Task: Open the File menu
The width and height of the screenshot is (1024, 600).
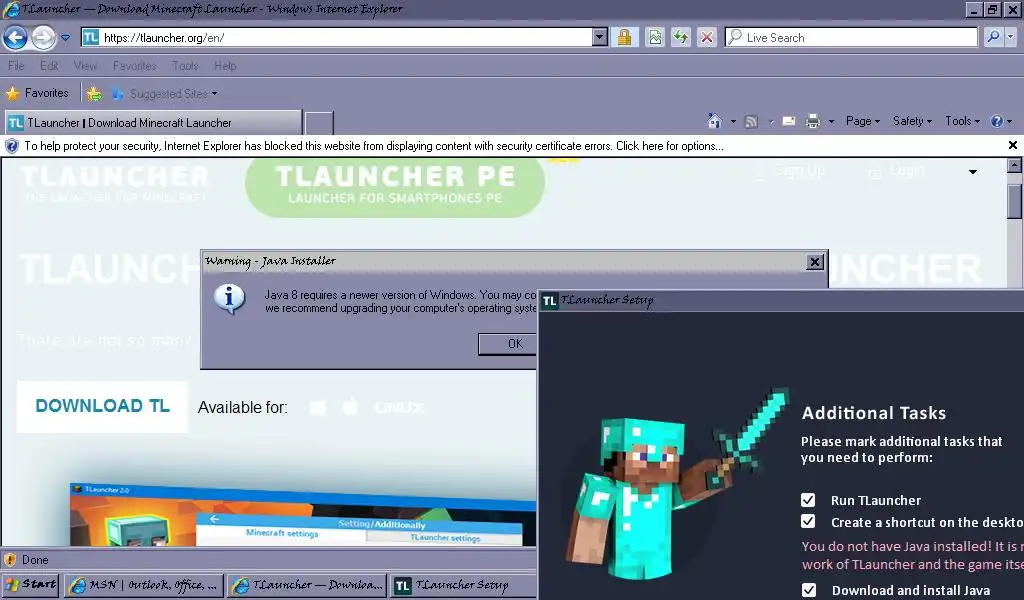Action: (16, 66)
